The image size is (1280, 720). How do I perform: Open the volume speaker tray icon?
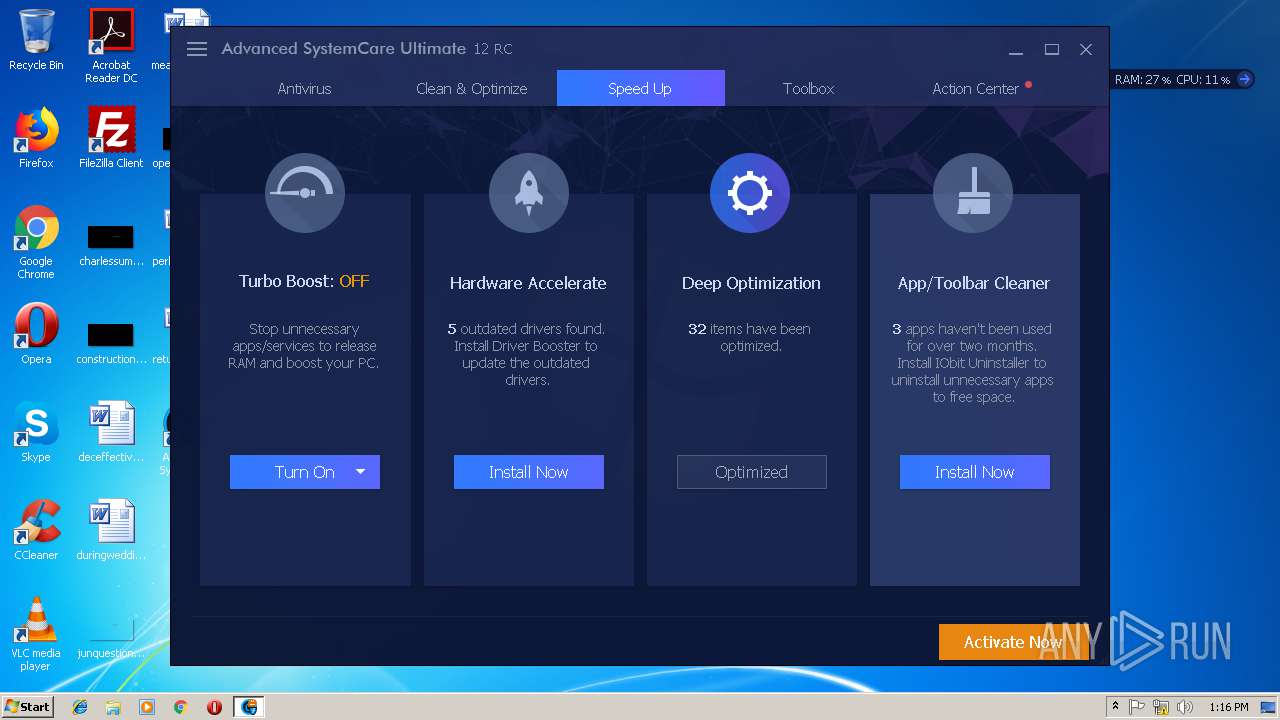click(x=1185, y=707)
